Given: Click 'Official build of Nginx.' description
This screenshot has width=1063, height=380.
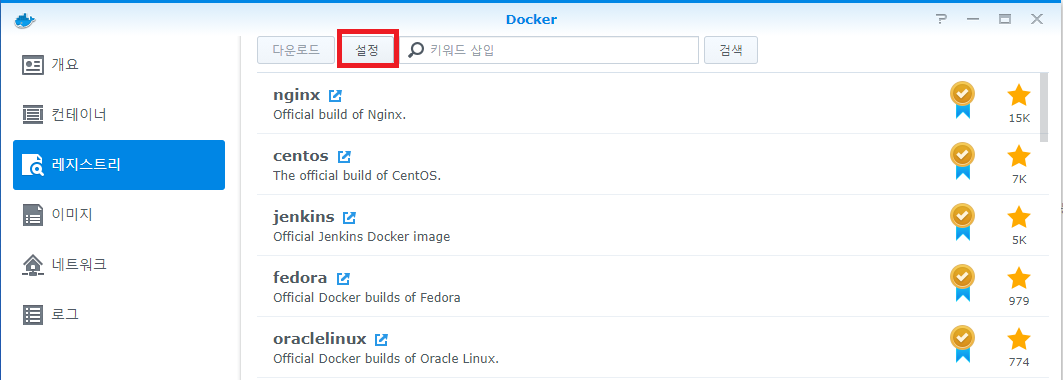Looking at the screenshot, I should pos(339,114).
